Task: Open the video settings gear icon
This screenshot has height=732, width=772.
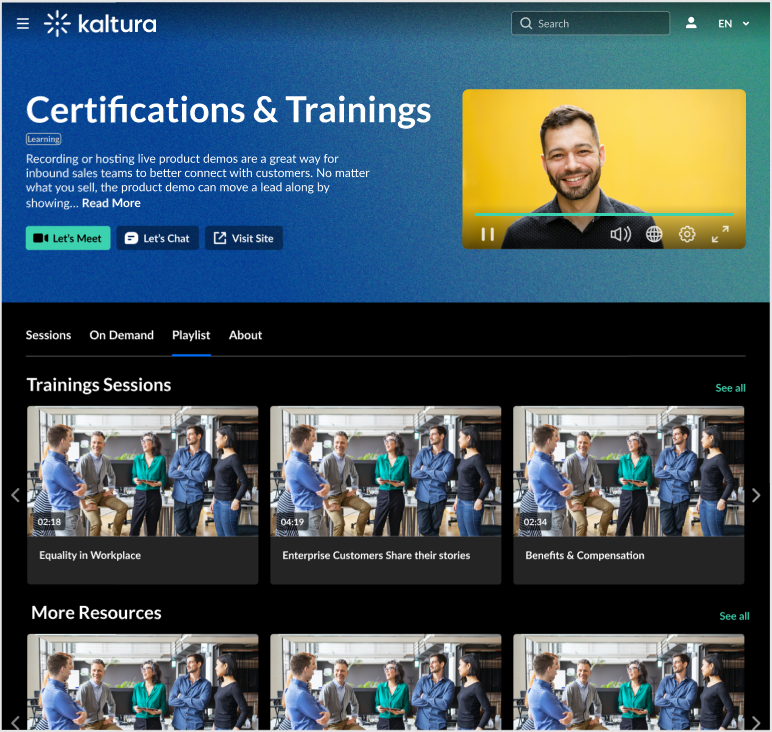Action: 687,234
